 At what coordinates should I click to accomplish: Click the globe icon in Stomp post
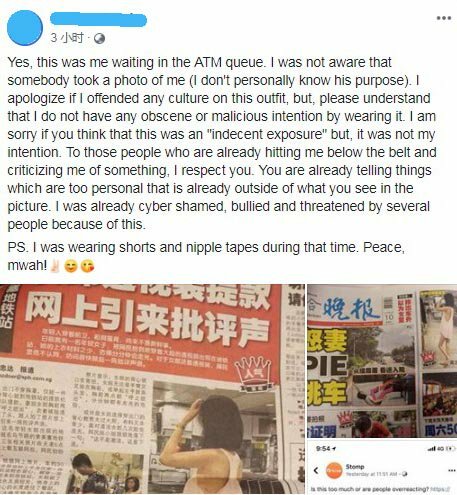(x=405, y=474)
